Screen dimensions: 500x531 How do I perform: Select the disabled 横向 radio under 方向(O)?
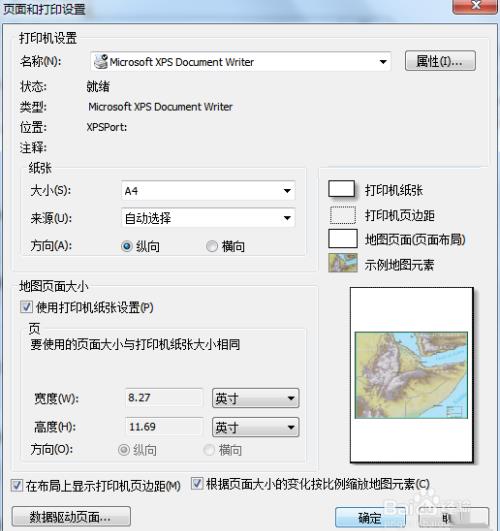point(209,450)
